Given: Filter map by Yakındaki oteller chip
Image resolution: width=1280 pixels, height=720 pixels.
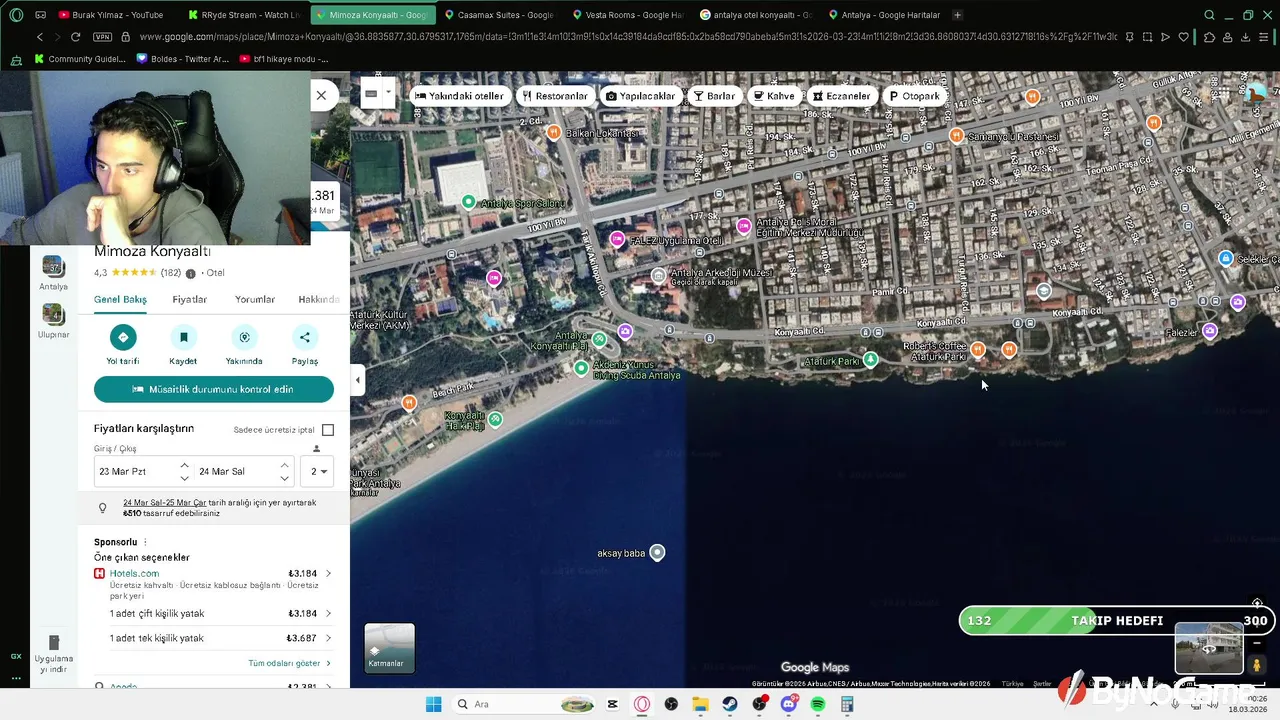Looking at the screenshot, I should 460,96.
